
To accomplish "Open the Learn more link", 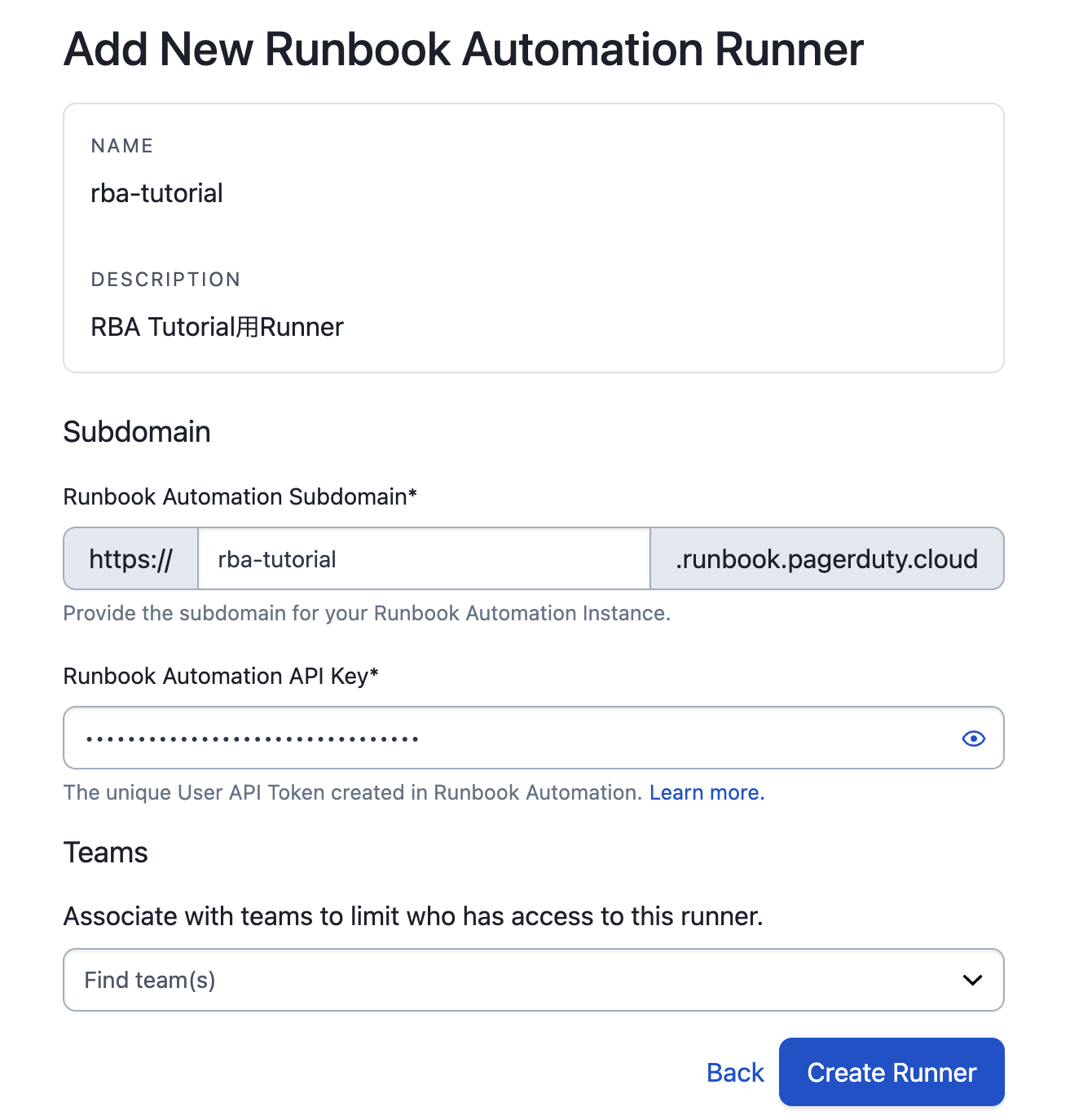I will pos(707,792).
